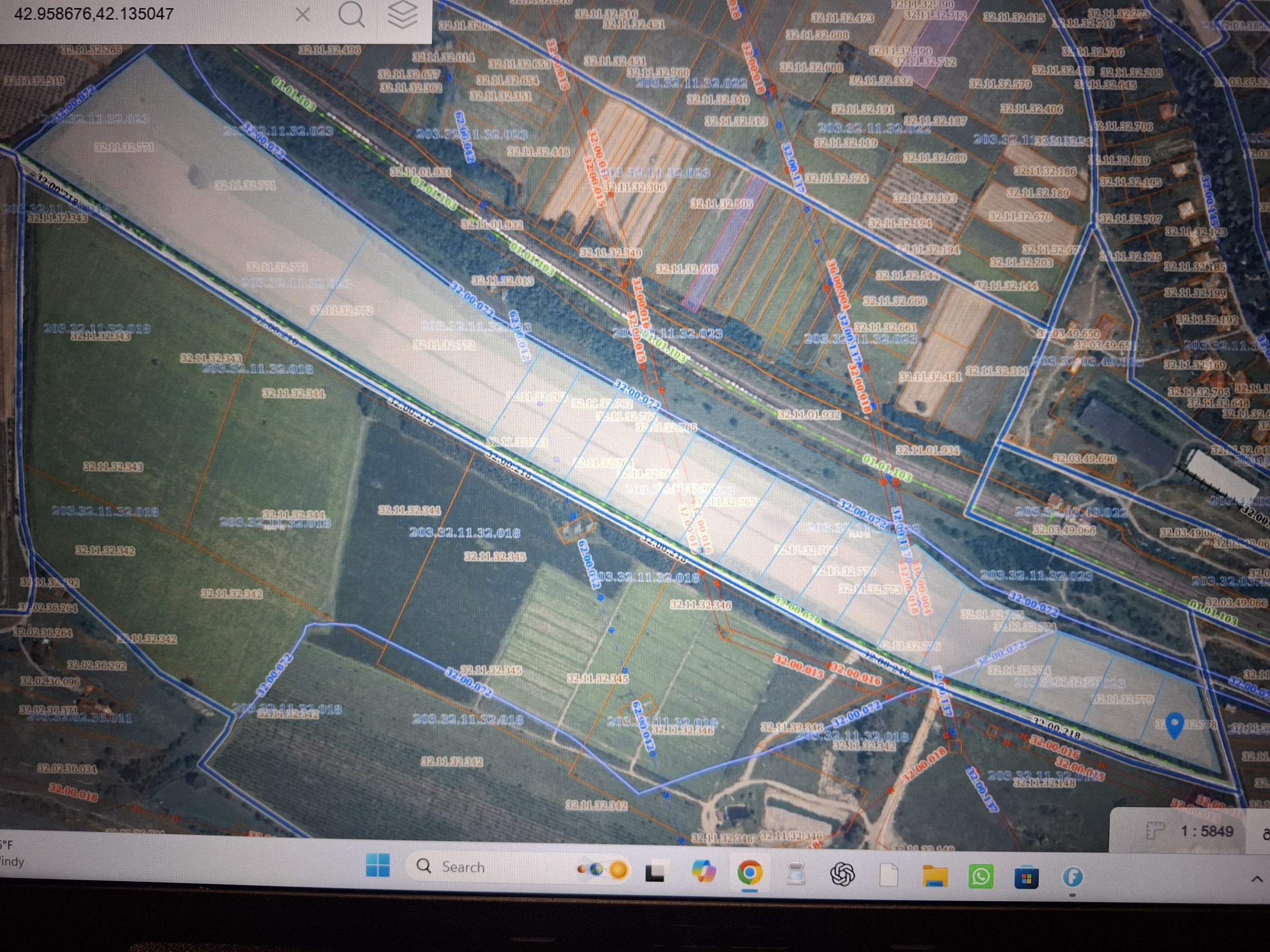The image size is (1270, 952).
Task: Click the 1 : 5849 scale indicator
Action: pos(1207,831)
